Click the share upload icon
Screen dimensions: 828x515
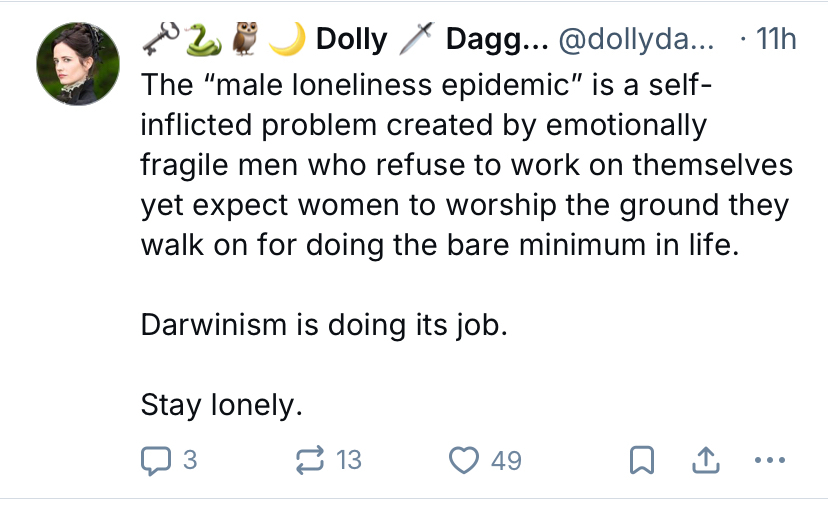706,460
